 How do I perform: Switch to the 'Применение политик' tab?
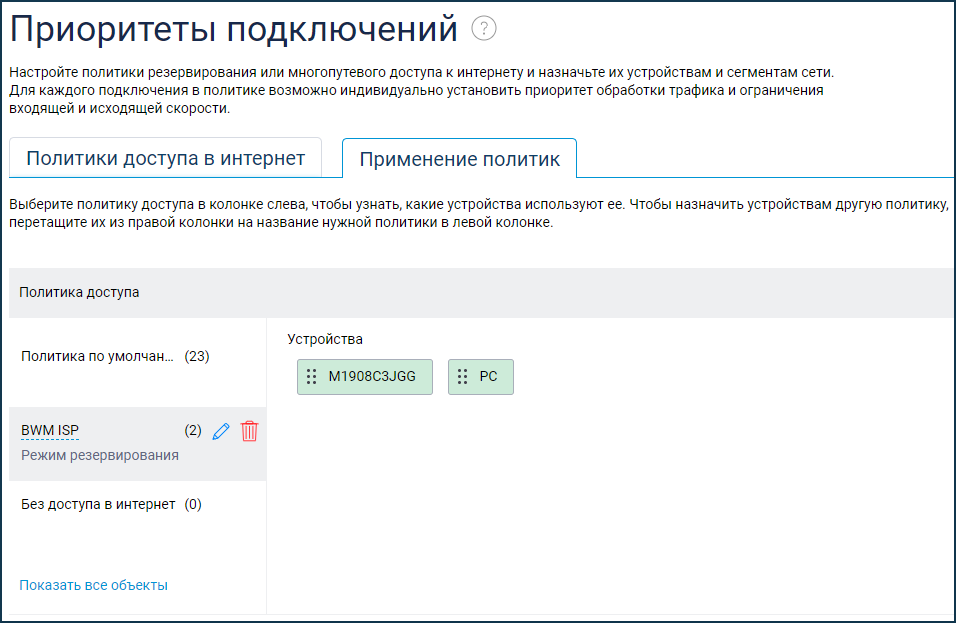459,159
